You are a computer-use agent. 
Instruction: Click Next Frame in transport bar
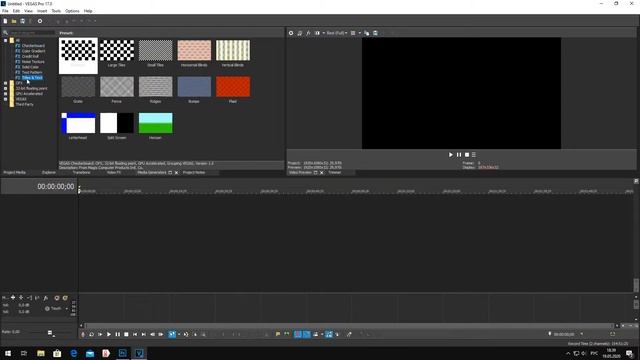click(x=161, y=334)
